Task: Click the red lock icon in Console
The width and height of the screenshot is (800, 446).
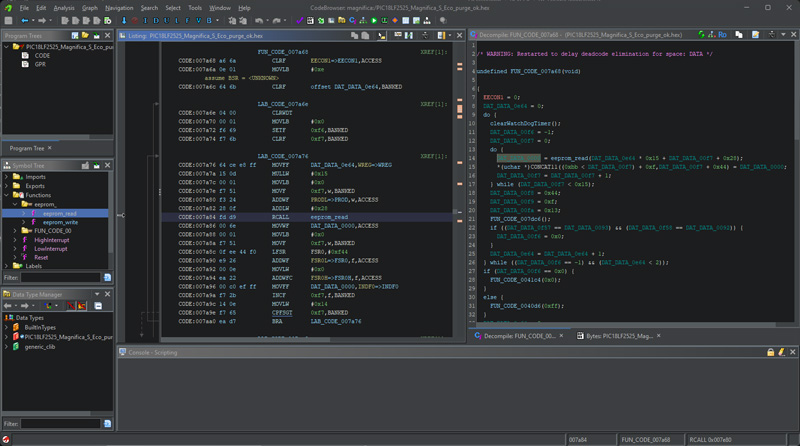Action: pyautogui.click(x=770, y=352)
